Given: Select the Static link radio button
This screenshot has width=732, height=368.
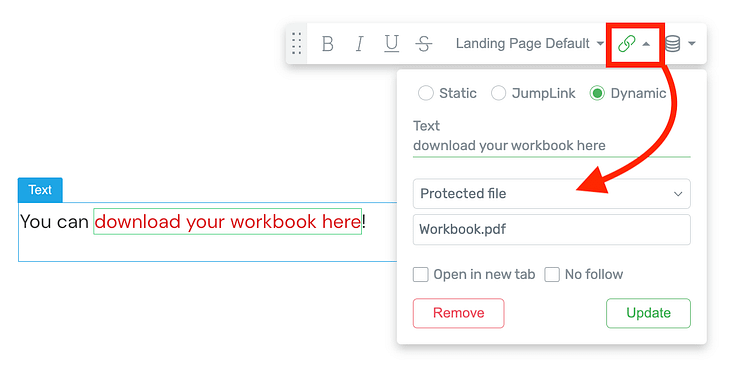Looking at the screenshot, I should tap(425, 93).
